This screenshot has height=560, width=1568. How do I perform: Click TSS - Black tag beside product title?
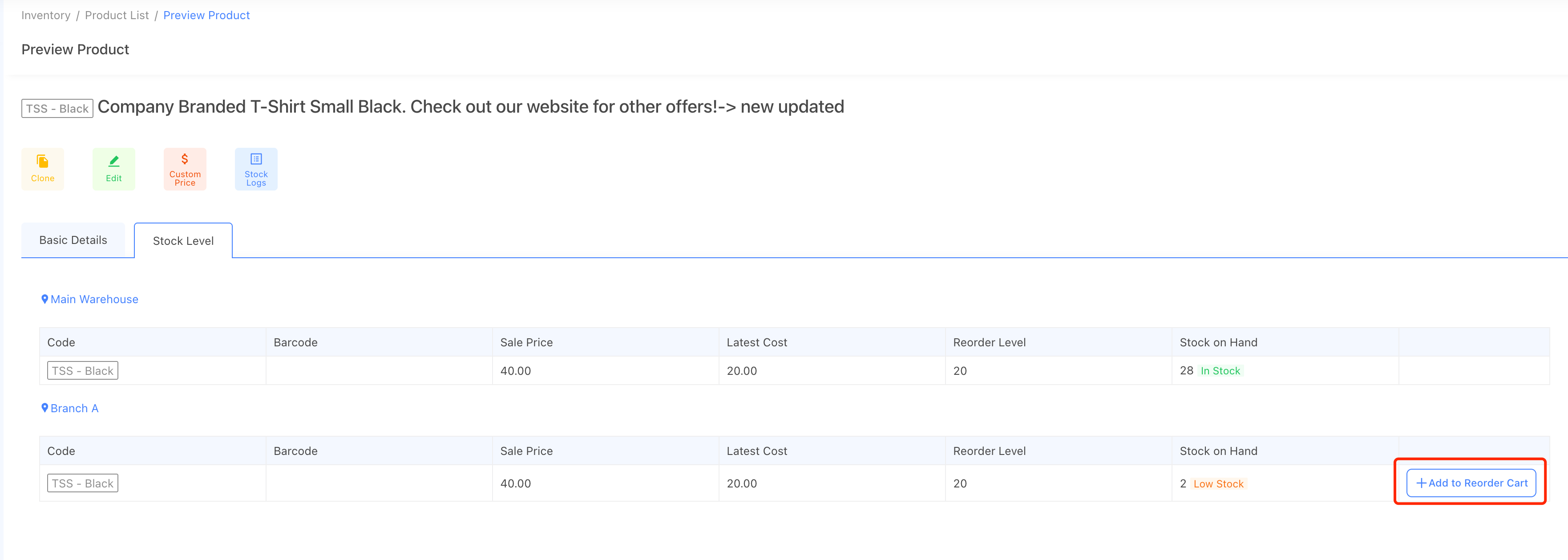(x=57, y=108)
